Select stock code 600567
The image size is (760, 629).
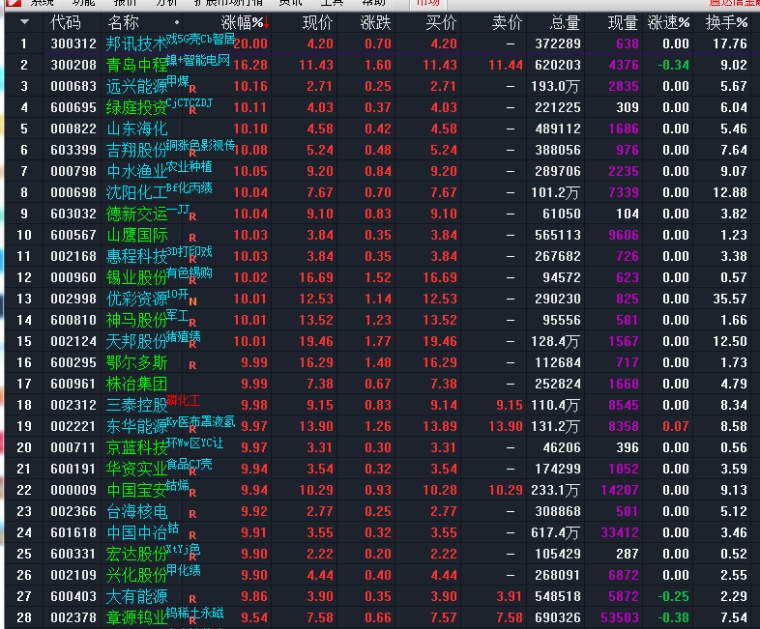click(74, 235)
